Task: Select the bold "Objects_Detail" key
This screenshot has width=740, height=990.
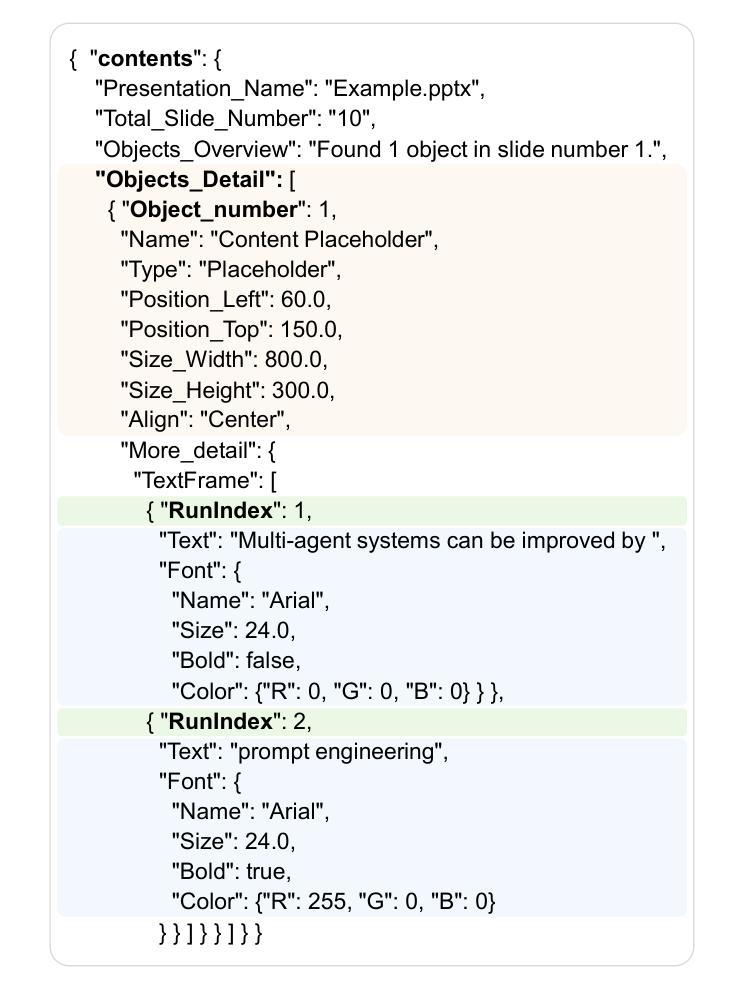Action: [188, 180]
